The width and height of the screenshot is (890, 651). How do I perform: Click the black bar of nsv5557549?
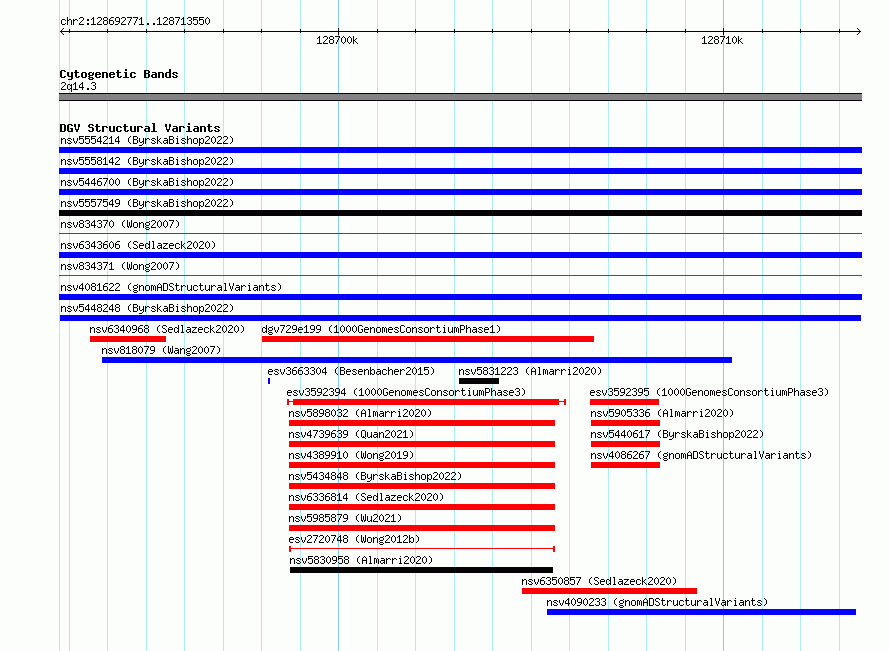point(460,213)
